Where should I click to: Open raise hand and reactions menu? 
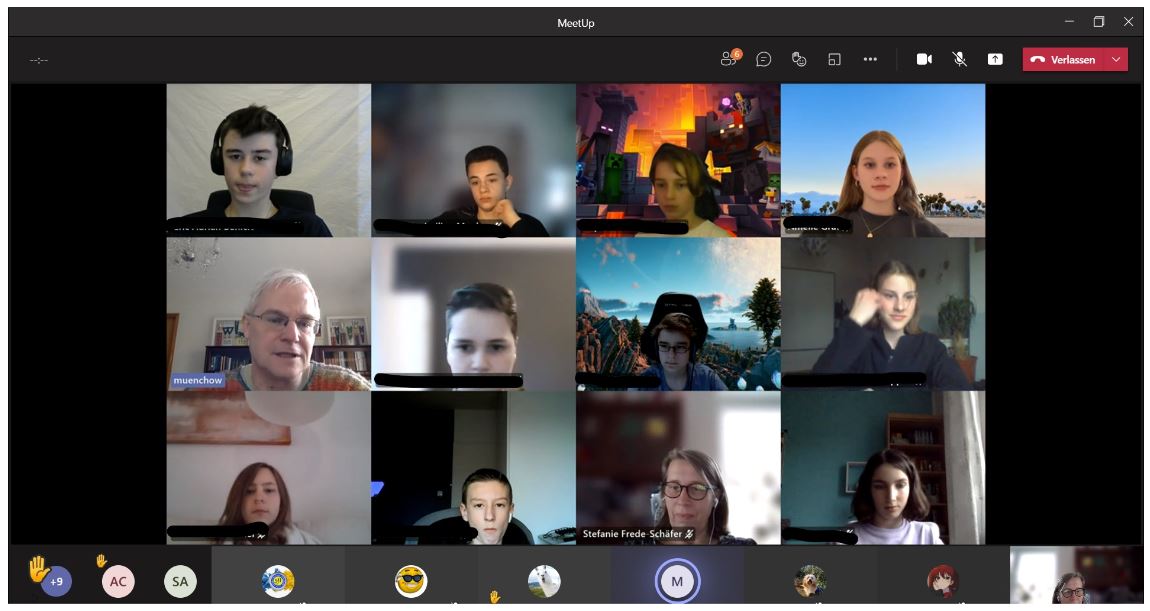click(x=799, y=59)
